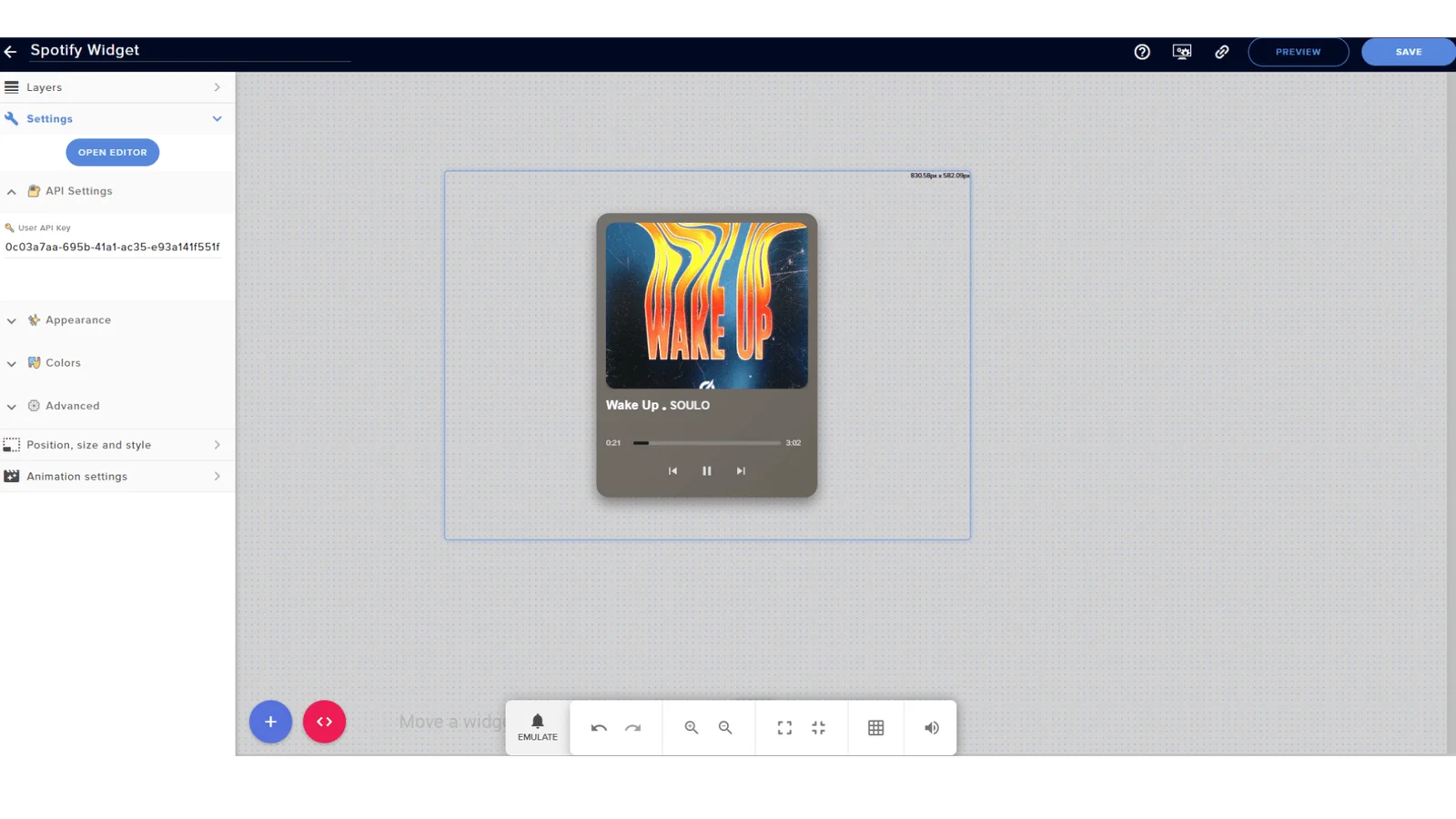The image size is (1456, 819).
Task: Click the undo arrow in bottom toolbar
Action: point(599,728)
